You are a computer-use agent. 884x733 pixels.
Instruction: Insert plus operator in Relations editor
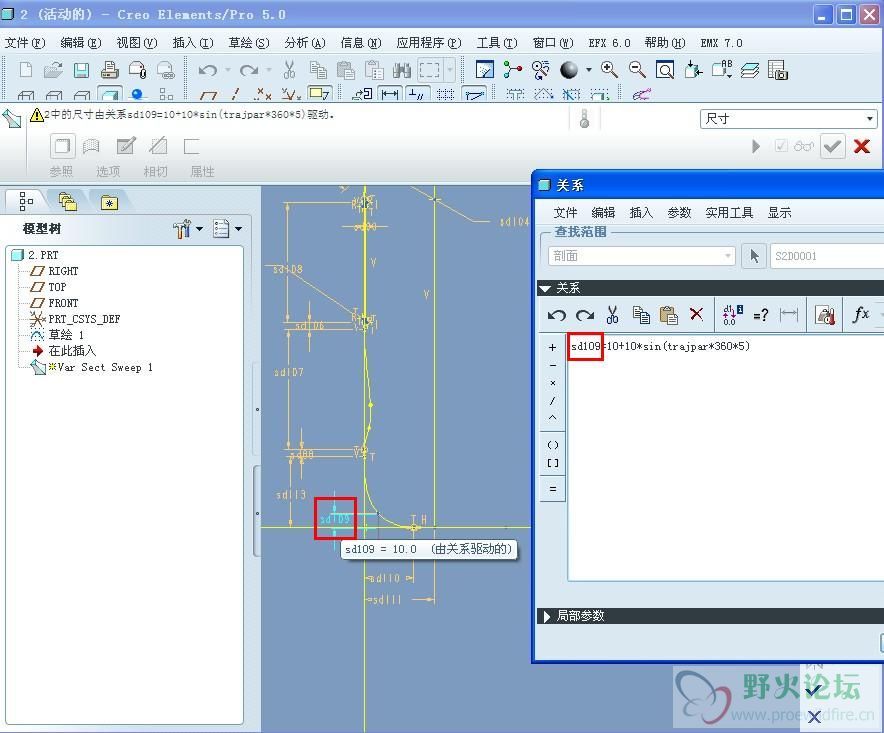pos(552,347)
